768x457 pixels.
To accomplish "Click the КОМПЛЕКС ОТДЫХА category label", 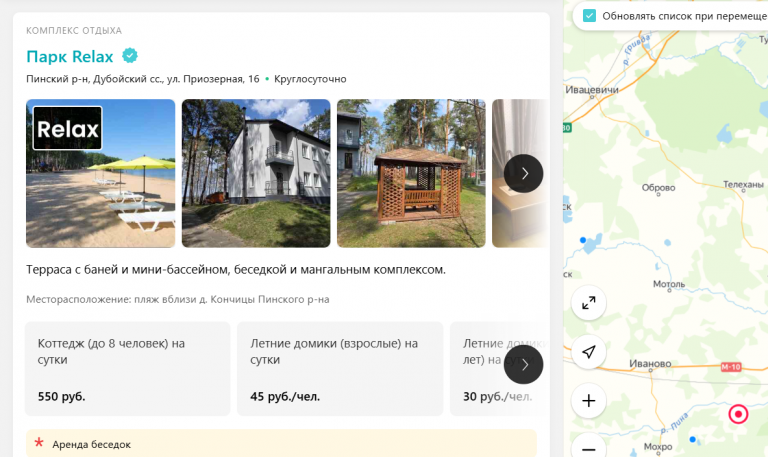I will pyautogui.click(x=74, y=30).
